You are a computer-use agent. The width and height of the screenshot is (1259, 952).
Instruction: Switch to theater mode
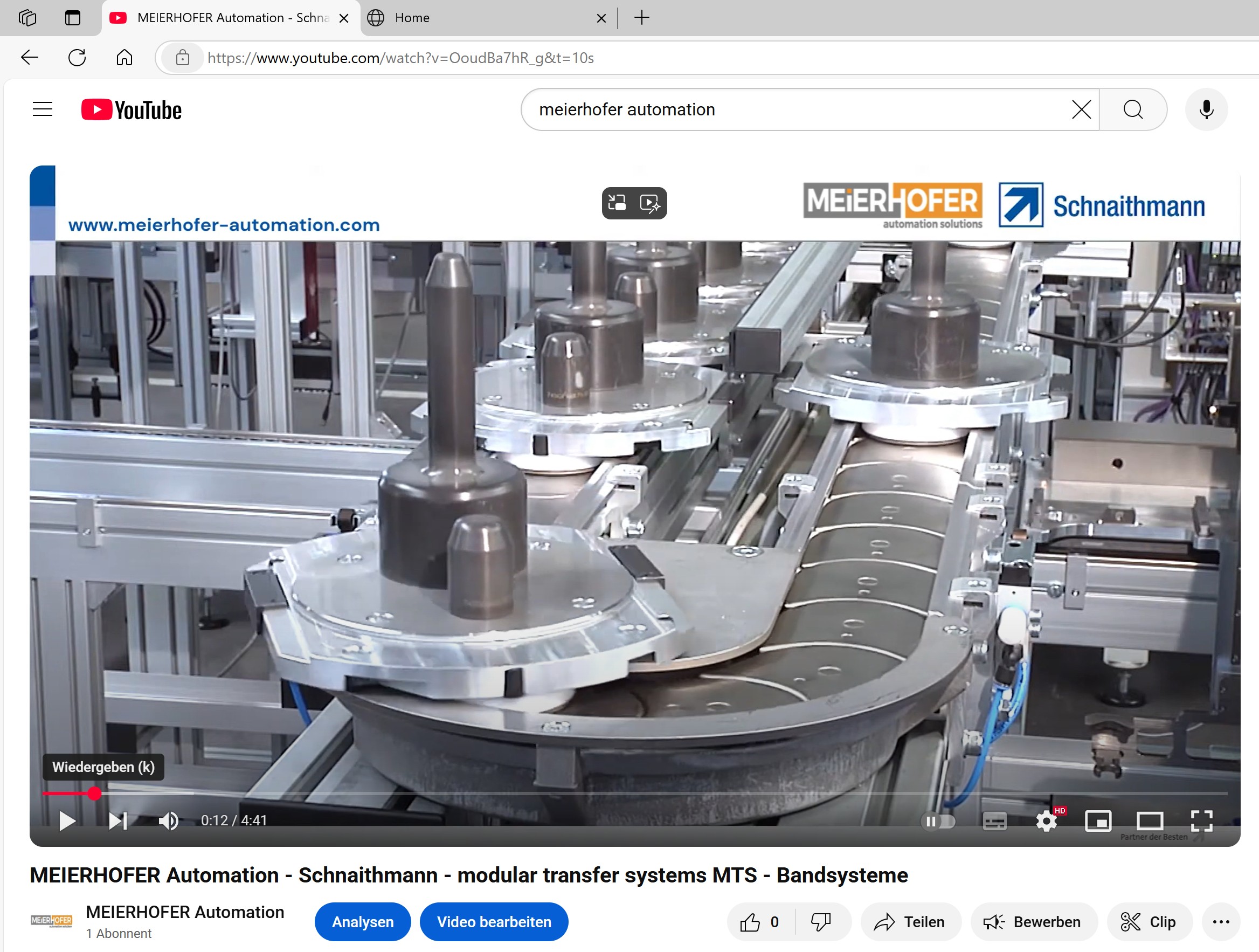[x=1150, y=821]
